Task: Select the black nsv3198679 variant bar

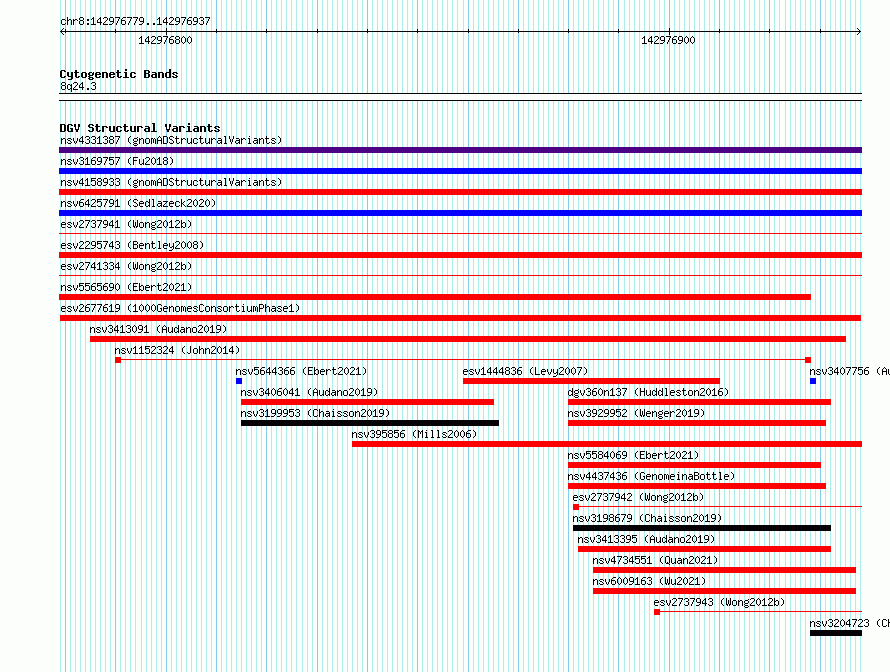Action: pos(702,528)
